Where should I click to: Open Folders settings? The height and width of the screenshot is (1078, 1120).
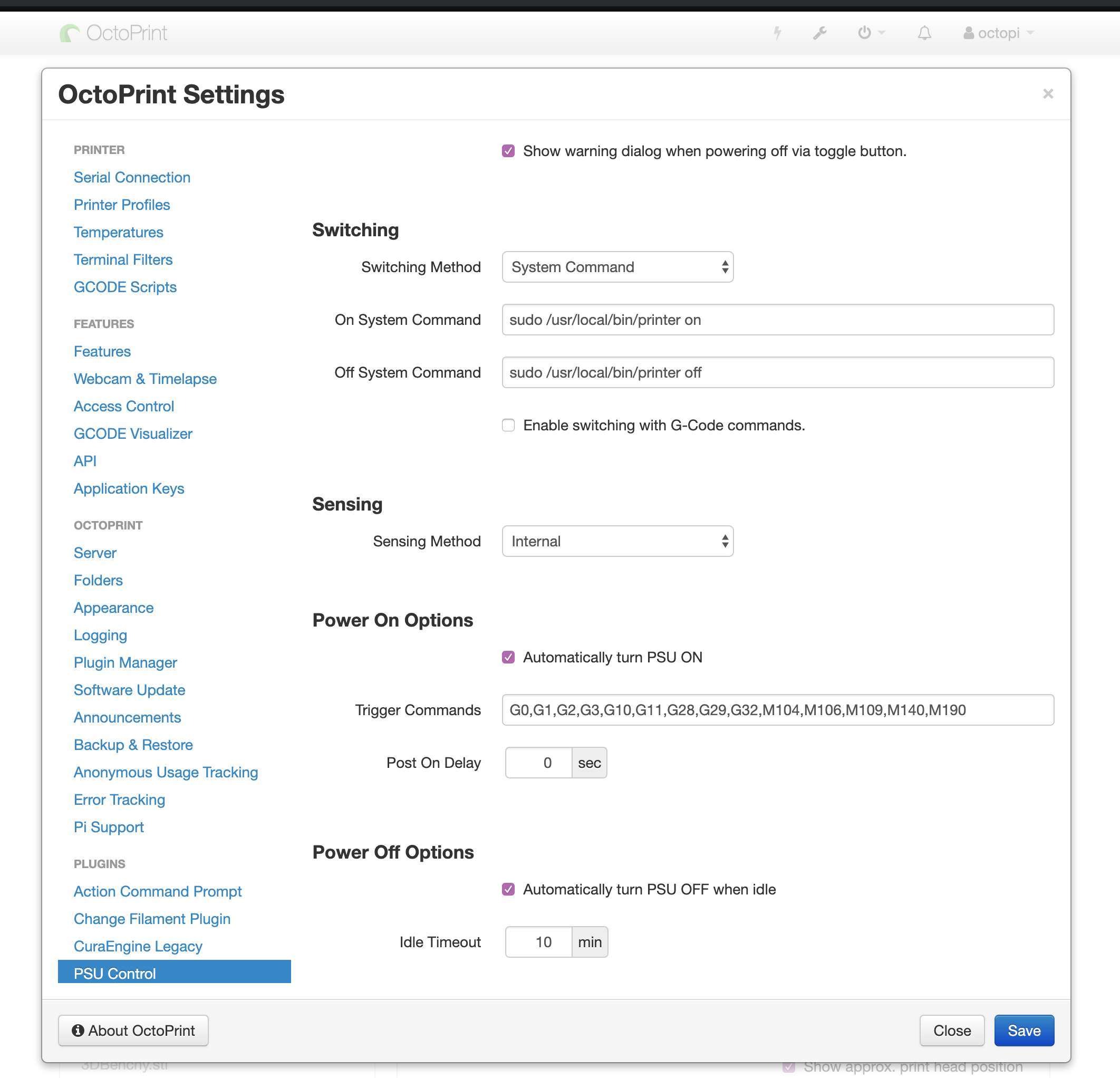click(x=98, y=580)
